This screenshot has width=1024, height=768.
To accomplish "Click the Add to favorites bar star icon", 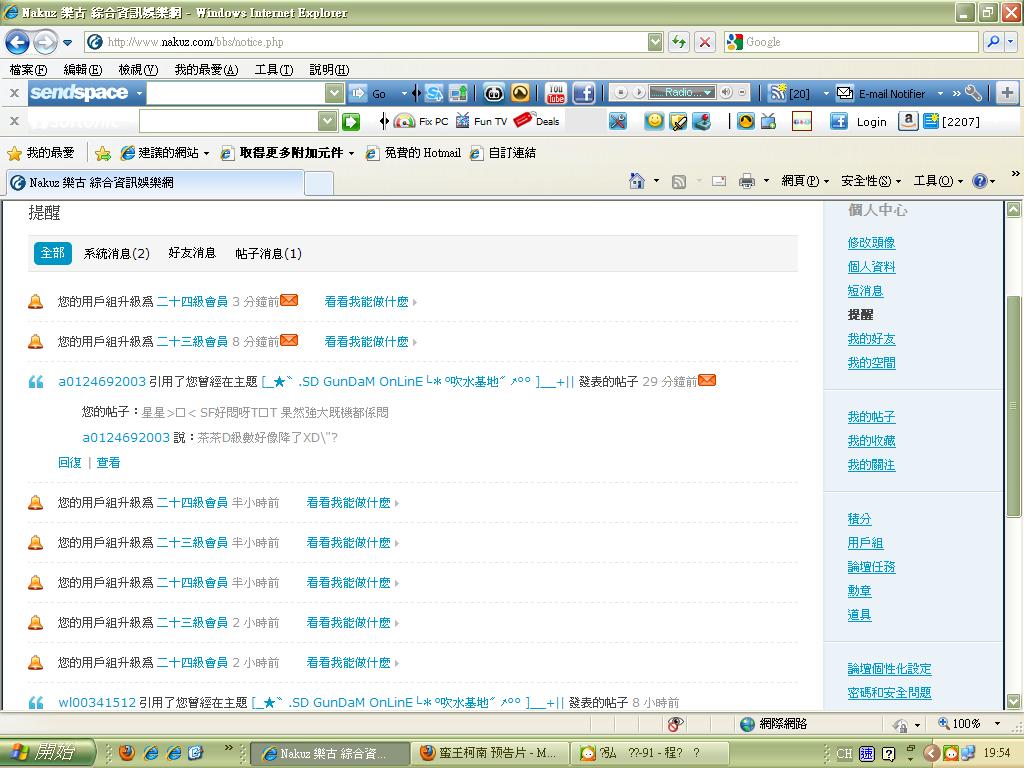I will click(103, 153).
